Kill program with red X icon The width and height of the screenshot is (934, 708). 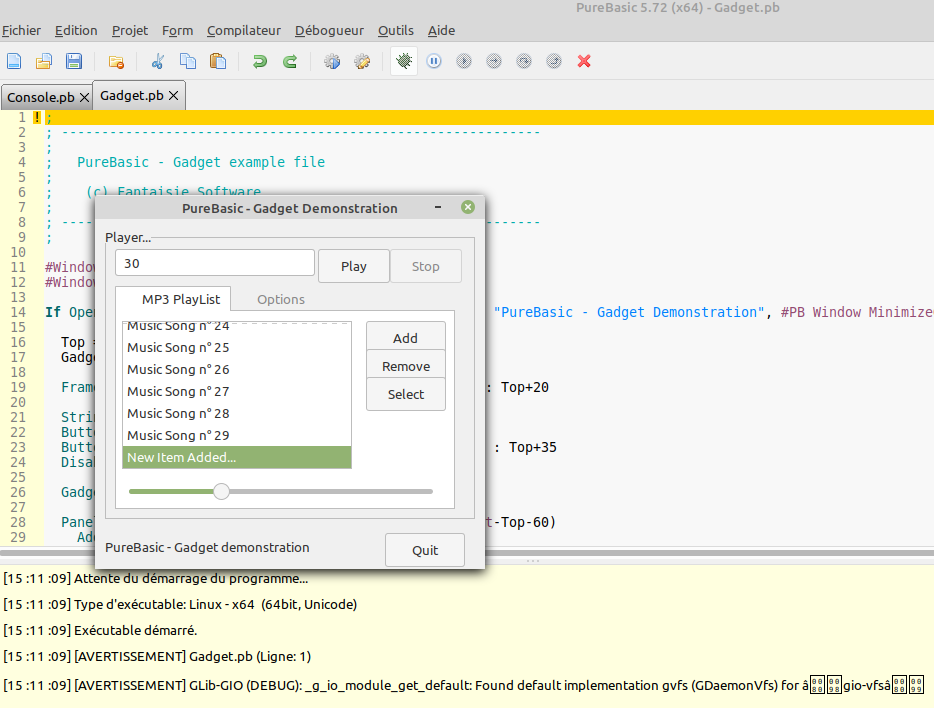[584, 61]
